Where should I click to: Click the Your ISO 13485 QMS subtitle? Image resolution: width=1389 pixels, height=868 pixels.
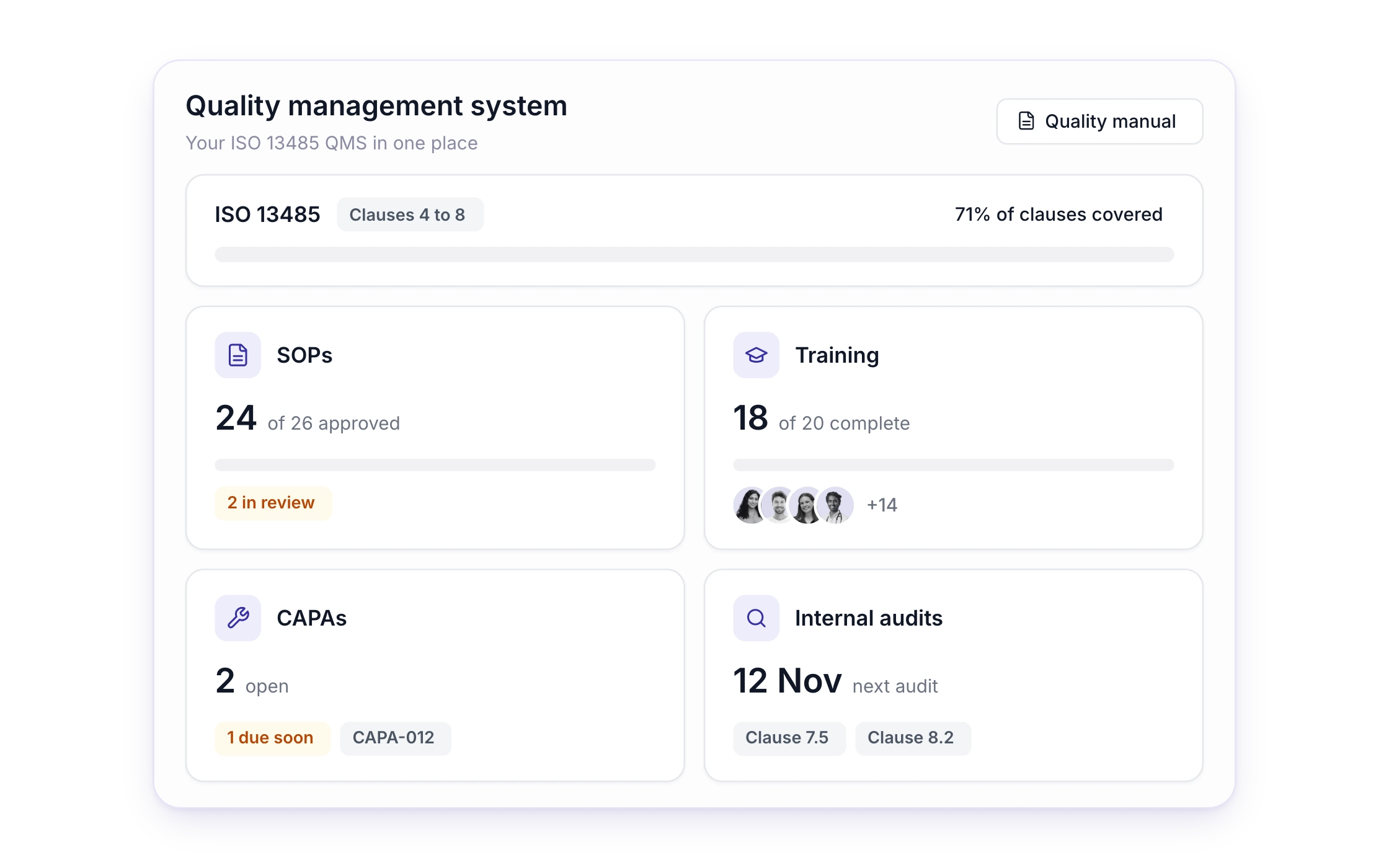332,143
